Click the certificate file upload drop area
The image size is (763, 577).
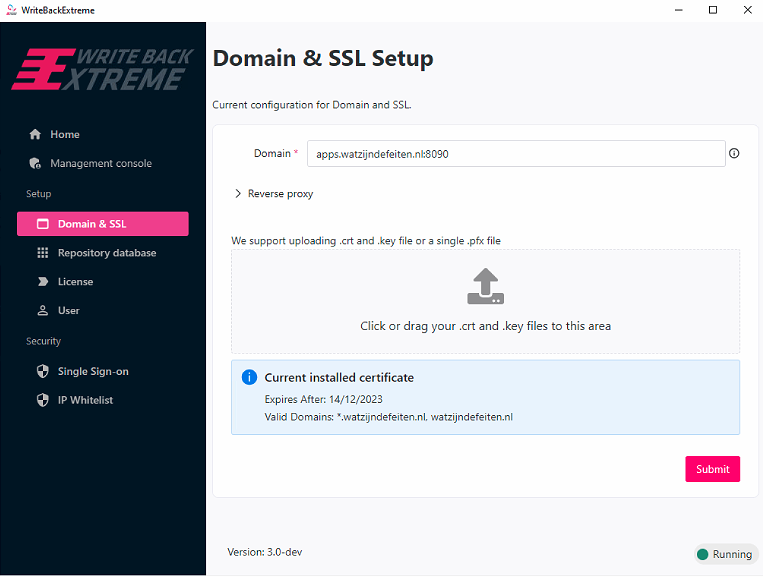point(486,302)
